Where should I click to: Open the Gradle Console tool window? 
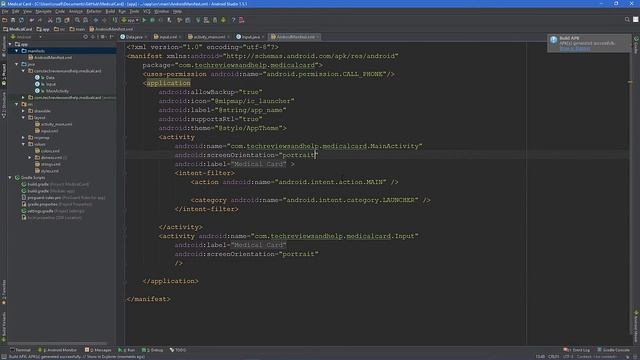point(613,350)
